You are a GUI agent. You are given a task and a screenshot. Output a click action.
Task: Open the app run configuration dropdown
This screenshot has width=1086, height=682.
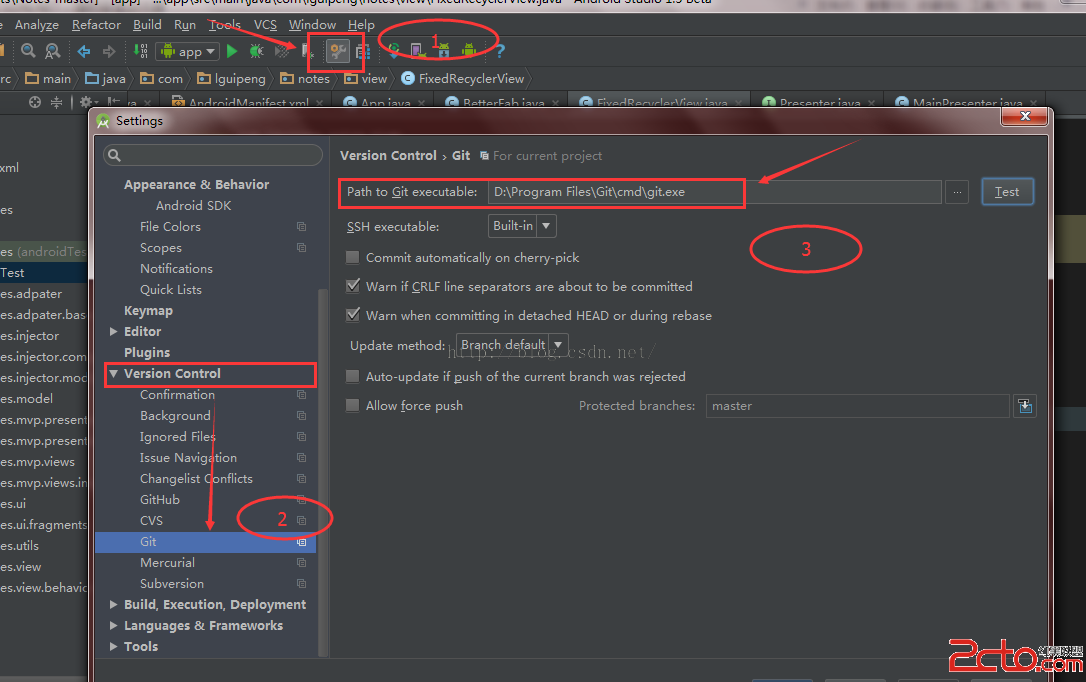tap(188, 51)
